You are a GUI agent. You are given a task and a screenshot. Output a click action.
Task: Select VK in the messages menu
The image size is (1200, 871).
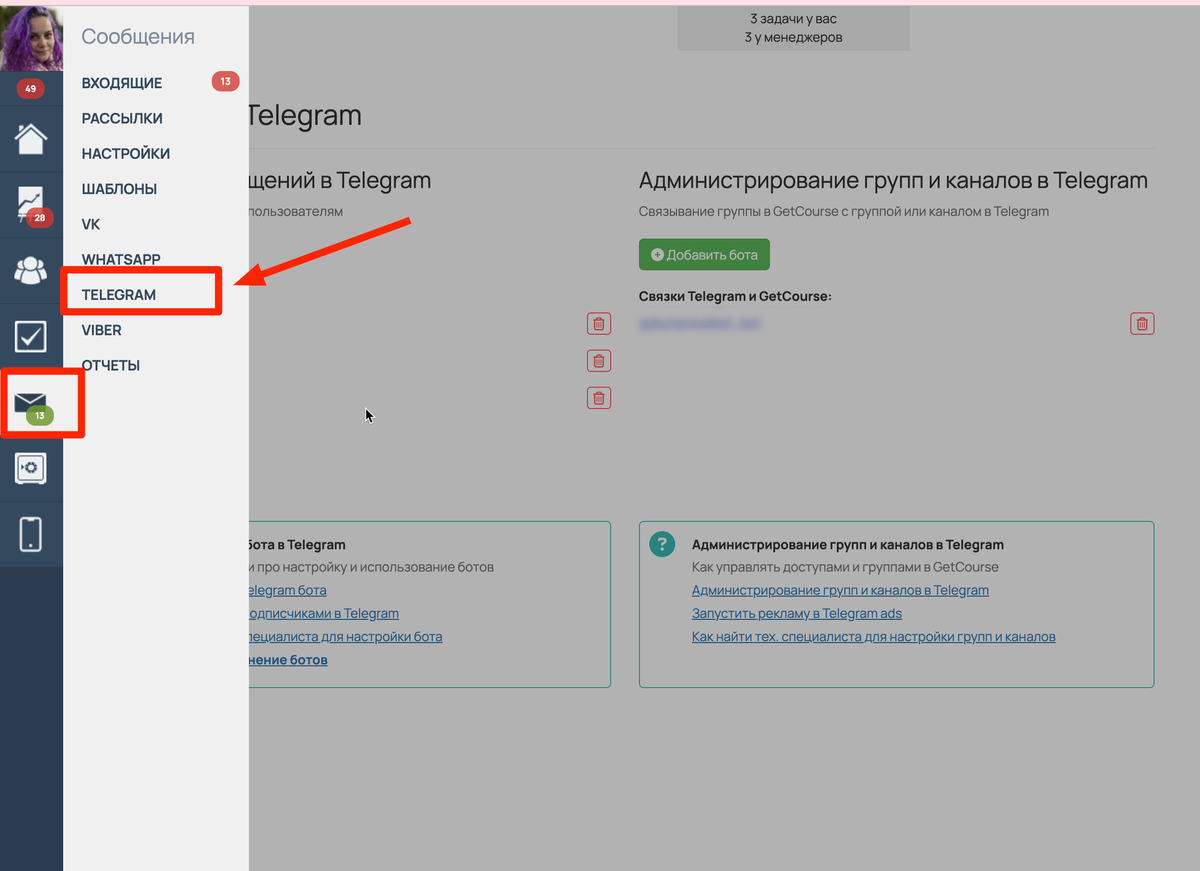[x=91, y=224]
